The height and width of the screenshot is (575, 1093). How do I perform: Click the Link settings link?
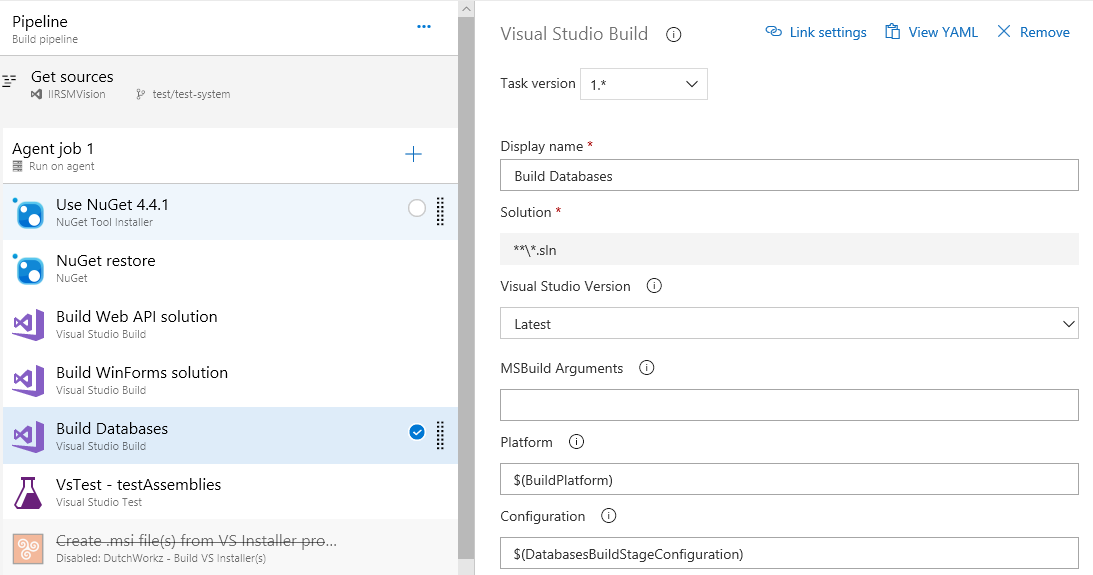(816, 32)
